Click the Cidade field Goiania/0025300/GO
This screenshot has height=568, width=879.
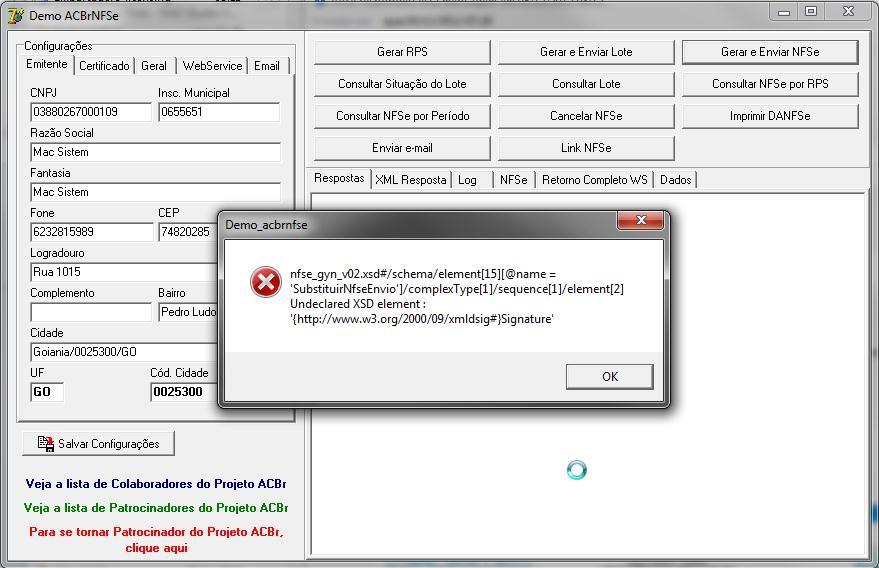tap(123, 352)
